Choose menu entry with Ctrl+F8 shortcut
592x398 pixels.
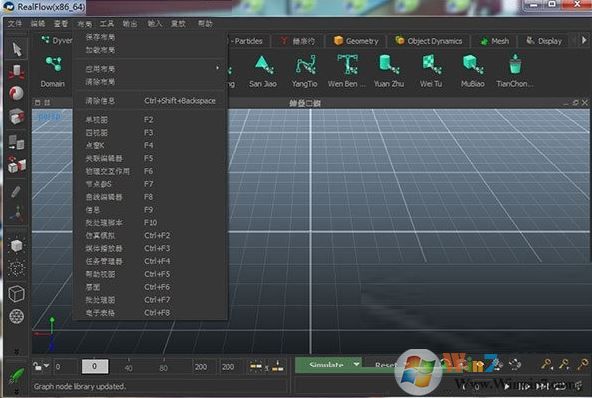coord(151,313)
